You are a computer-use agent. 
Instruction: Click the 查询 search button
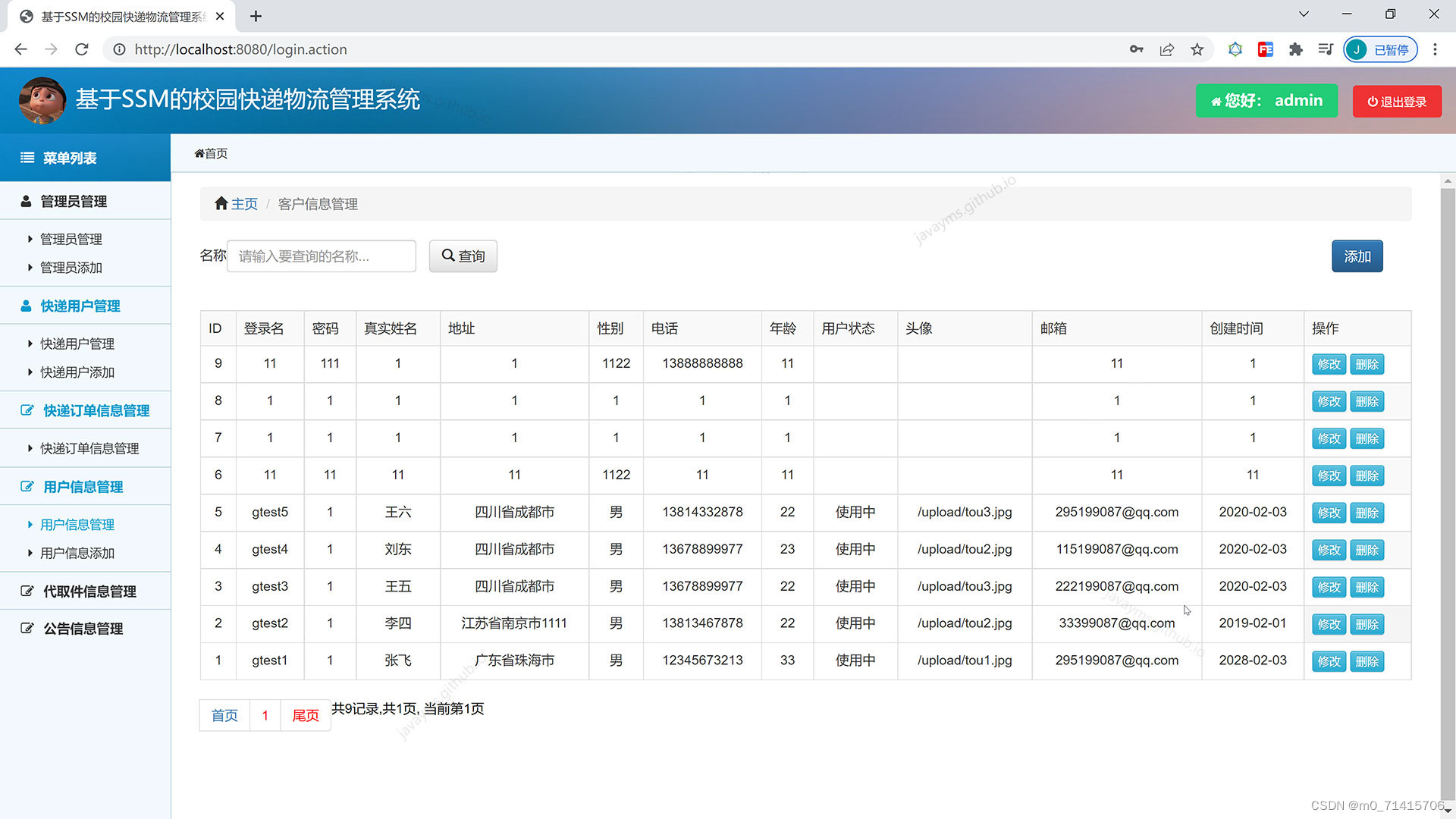pyautogui.click(x=463, y=256)
